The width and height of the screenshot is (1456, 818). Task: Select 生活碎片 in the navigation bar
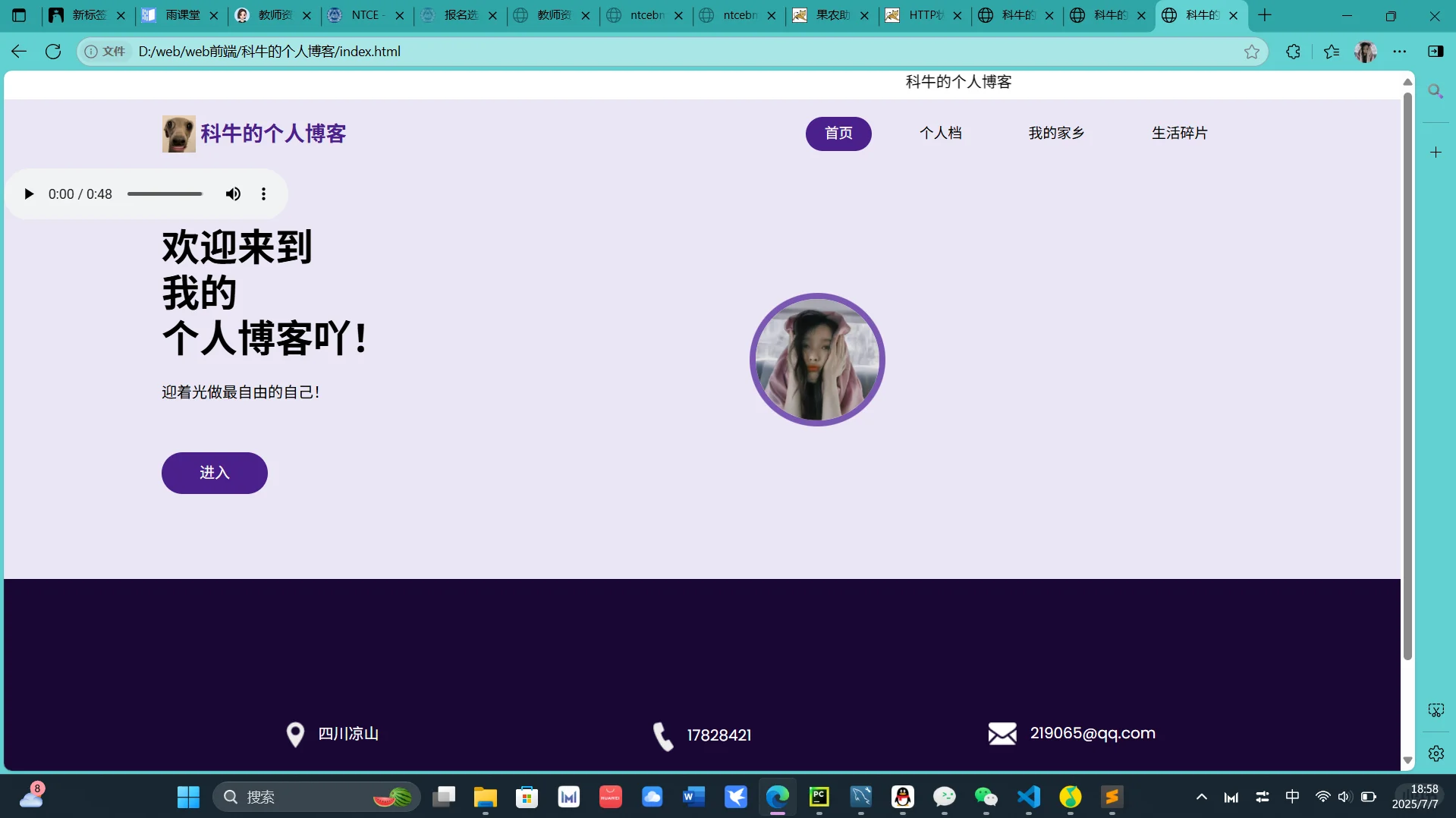1179,133
